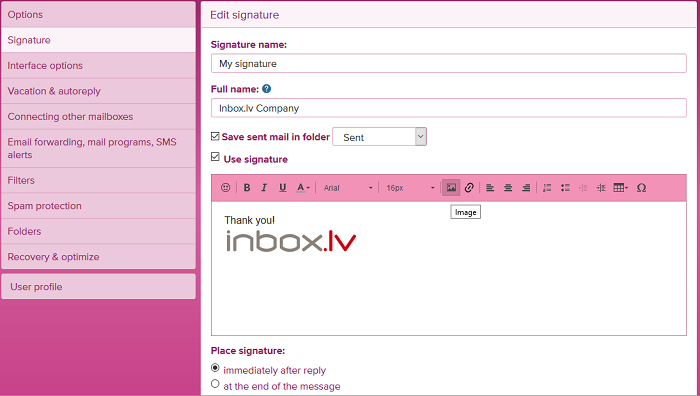Open the Arial font family dropdown
The width and height of the screenshot is (700, 396).
(x=348, y=188)
